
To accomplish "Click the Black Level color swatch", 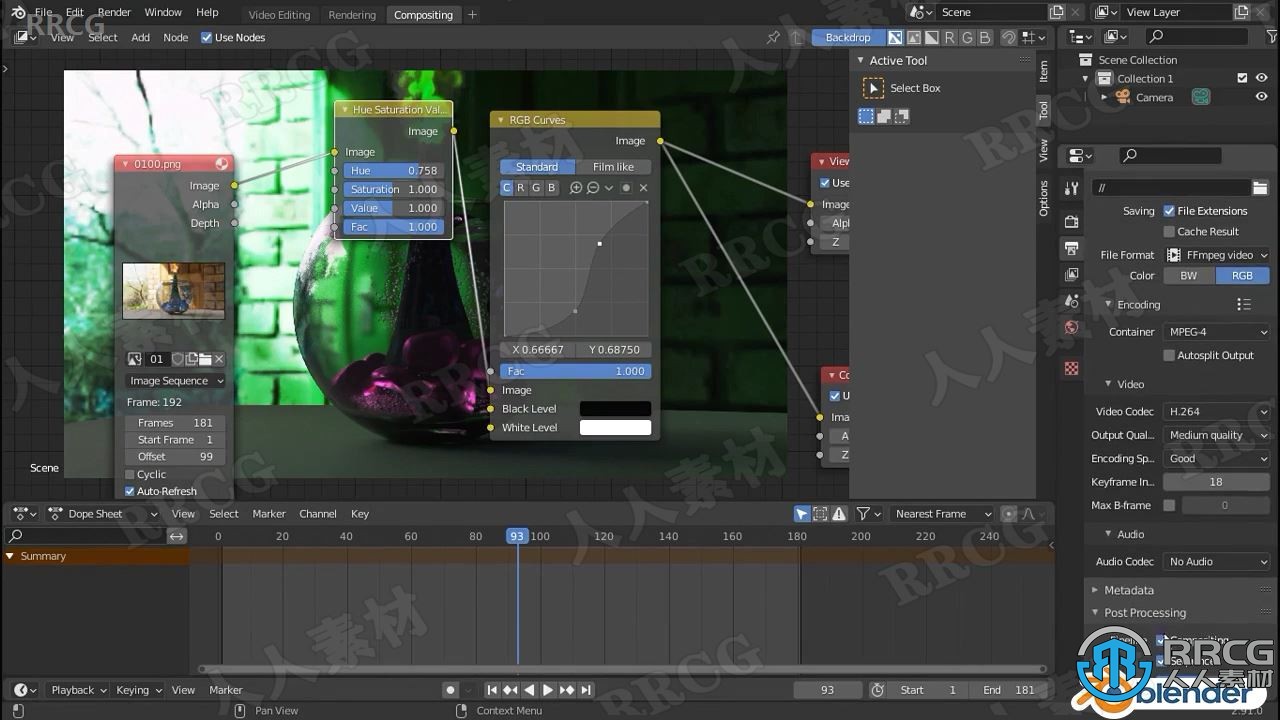I will [615, 409].
